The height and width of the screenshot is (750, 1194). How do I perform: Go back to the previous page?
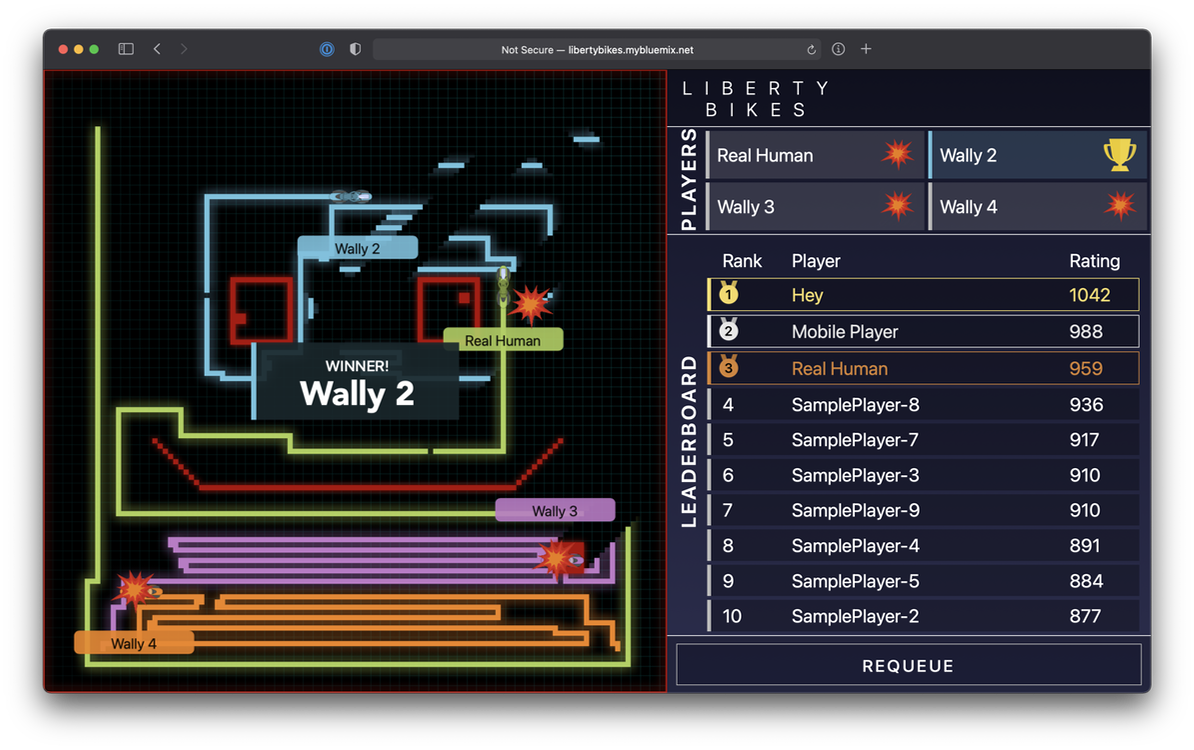coord(157,49)
